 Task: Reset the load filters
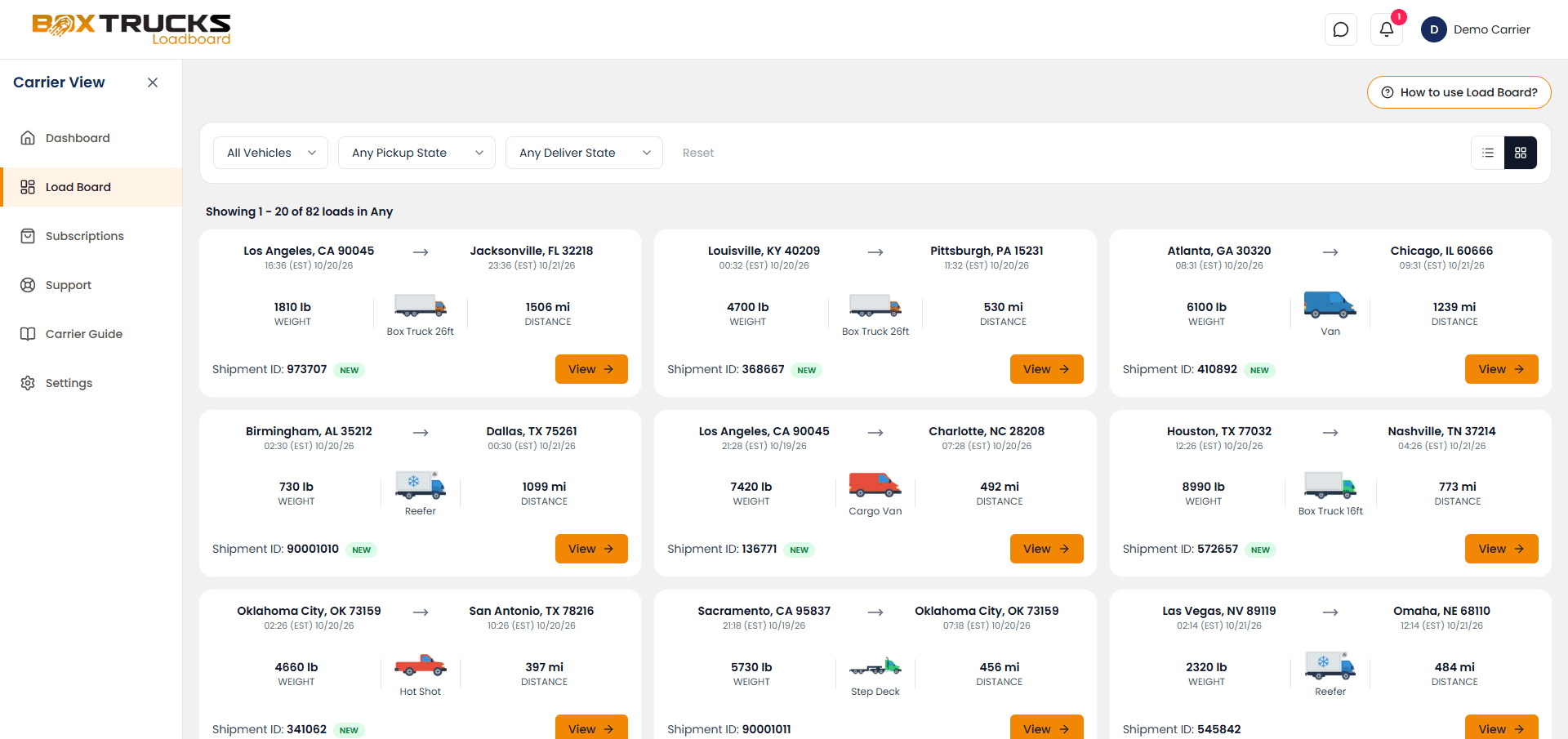pos(698,153)
